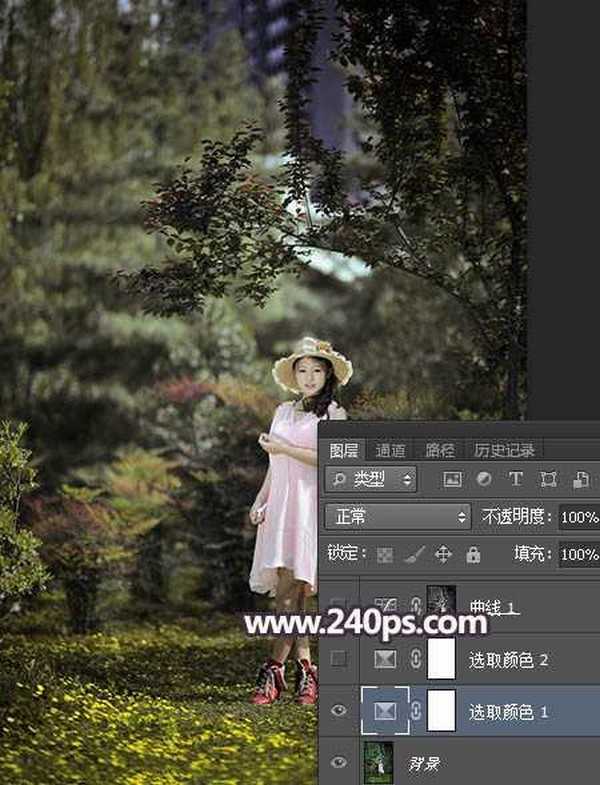Viewport: 600px width, 785px height.
Task: Switch to the 通道 tab
Action: [391, 451]
